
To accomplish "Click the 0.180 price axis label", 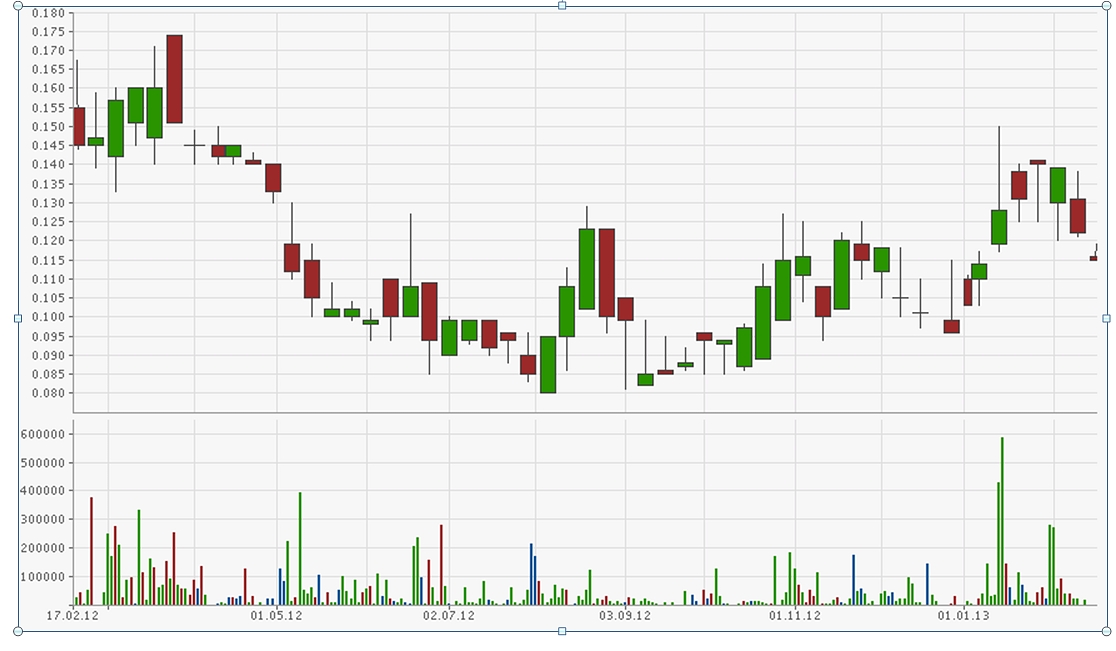I will [50, 13].
